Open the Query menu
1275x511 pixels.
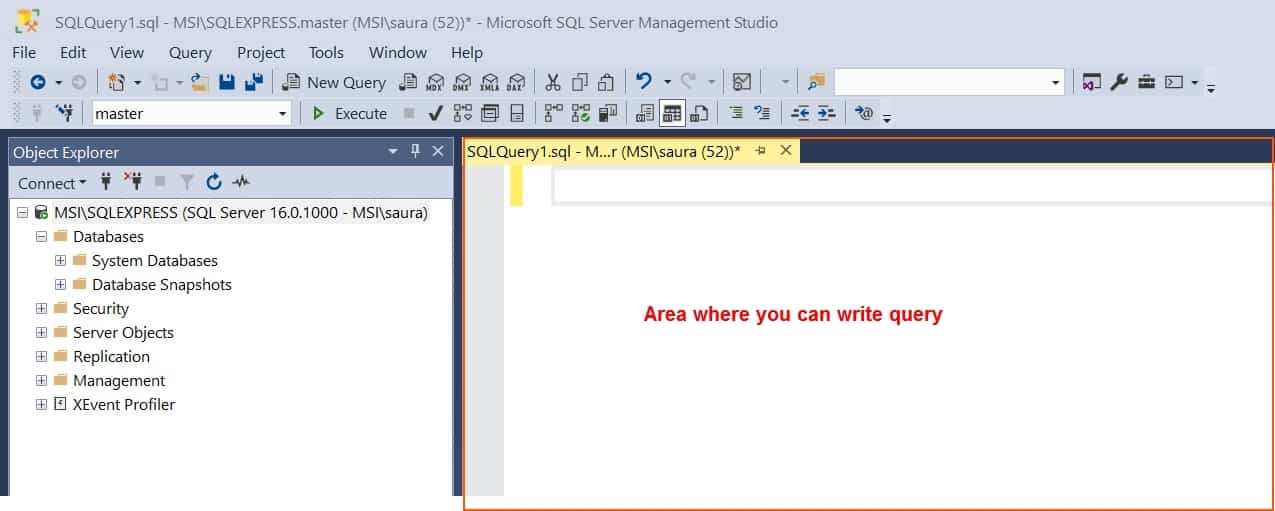pyautogui.click(x=190, y=52)
